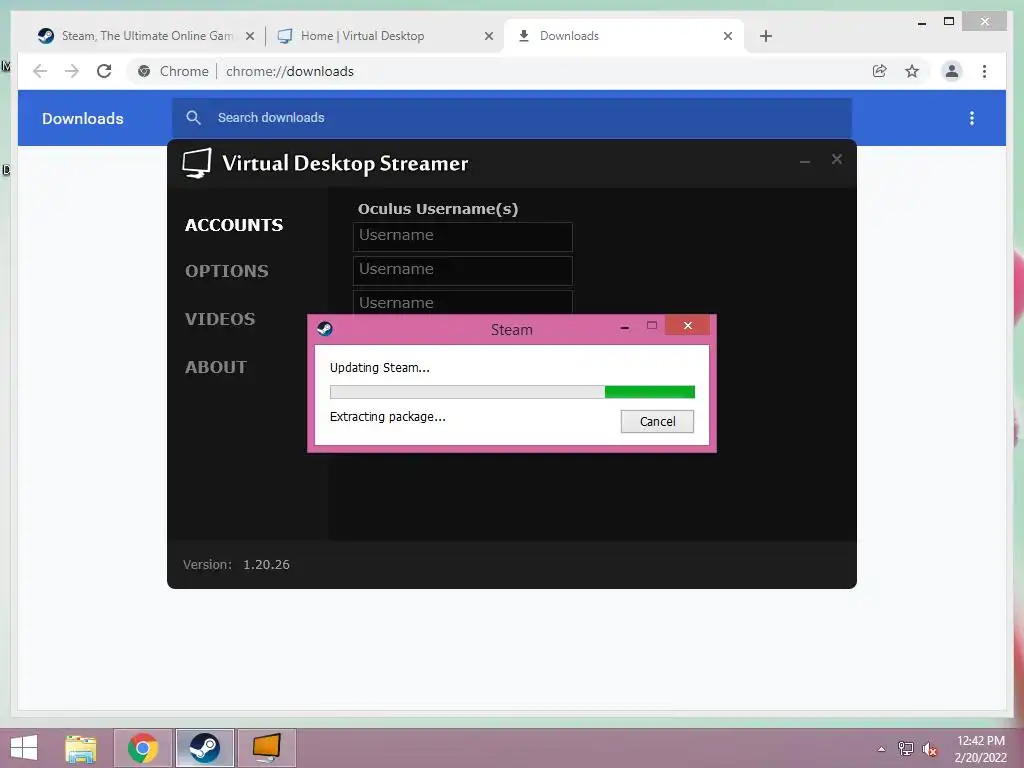
Task: Open the ABOUT section in Virtual Desktop Streamer
Action: pos(216,367)
